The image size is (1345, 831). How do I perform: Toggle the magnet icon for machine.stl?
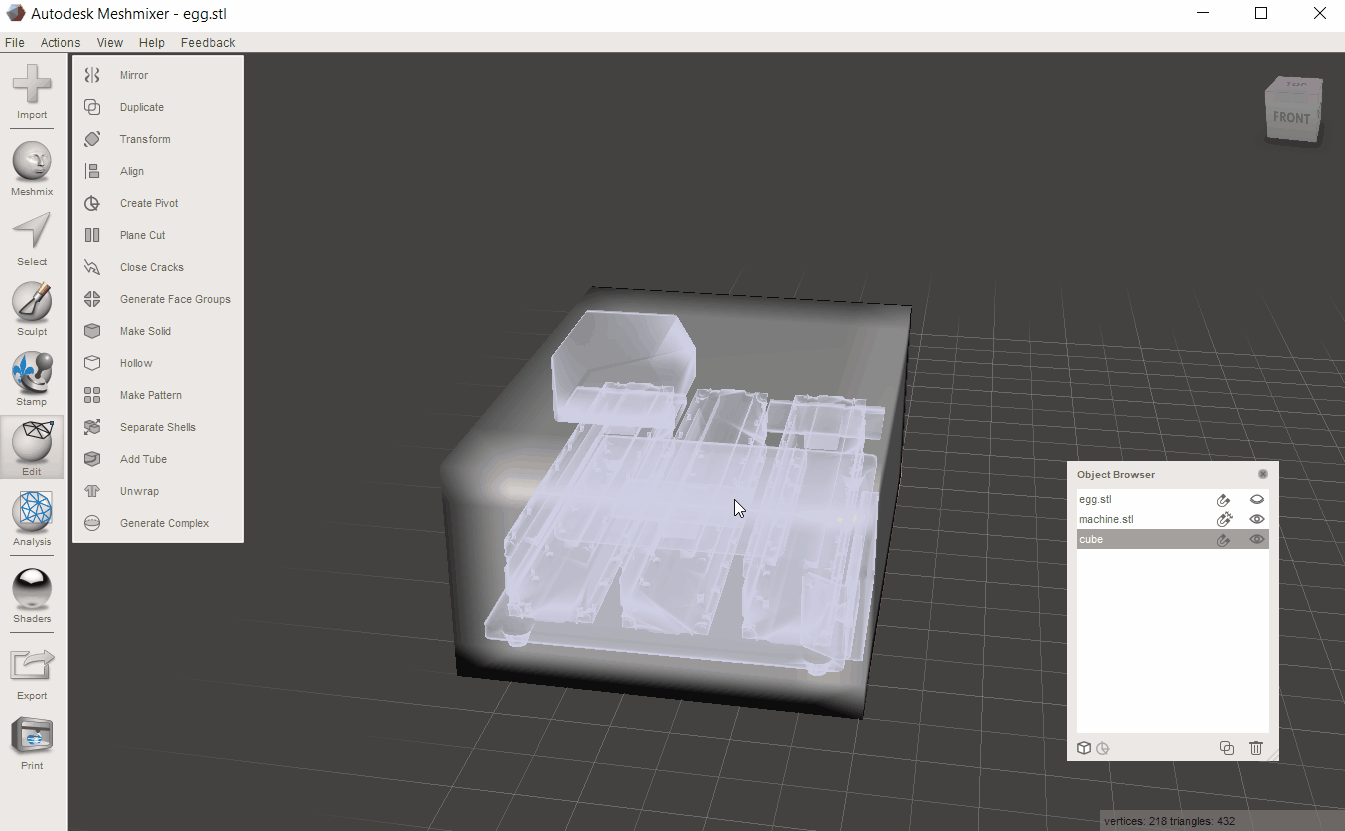point(1223,519)
